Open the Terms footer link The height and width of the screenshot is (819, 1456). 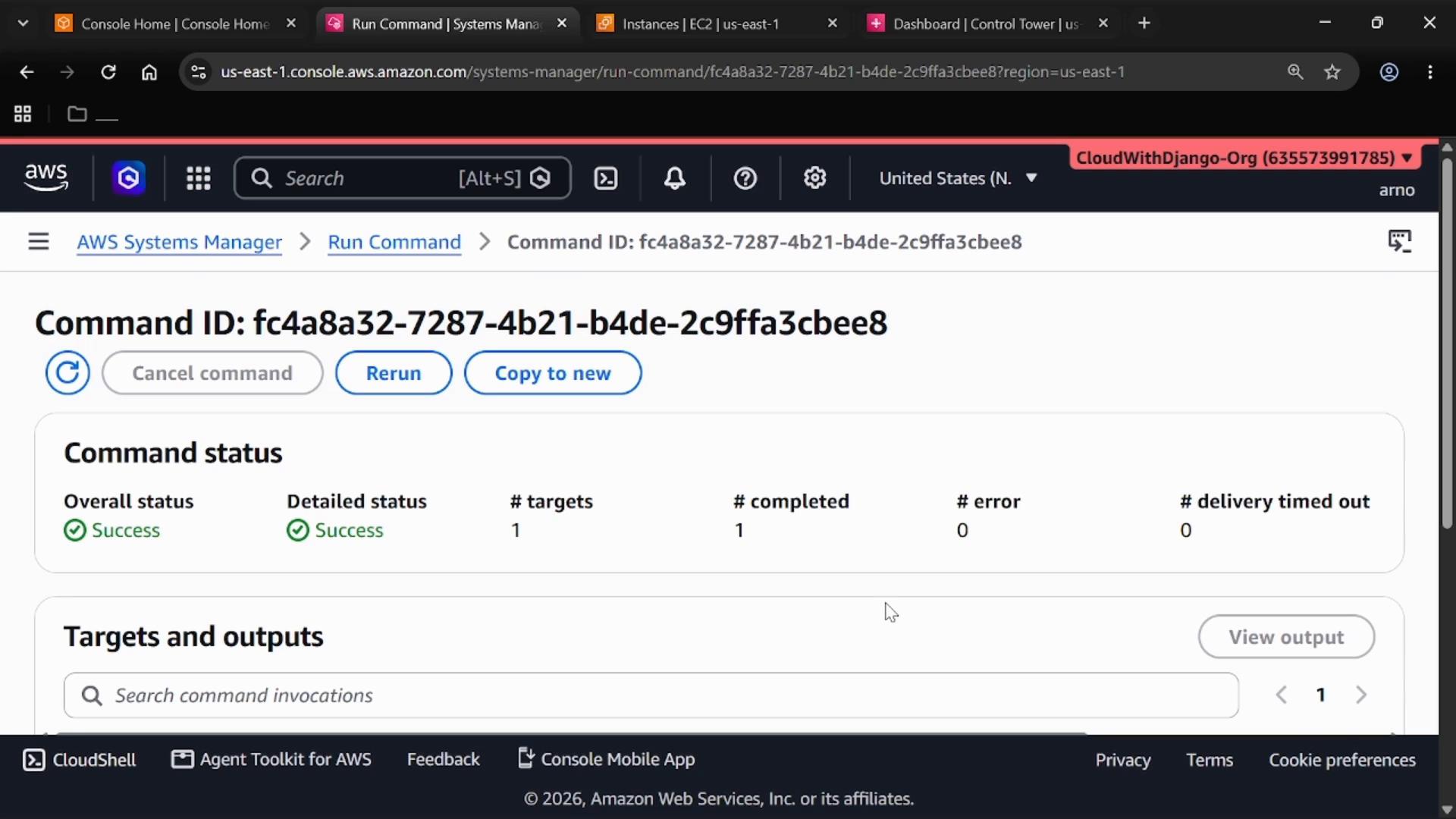pos(1210,760)
